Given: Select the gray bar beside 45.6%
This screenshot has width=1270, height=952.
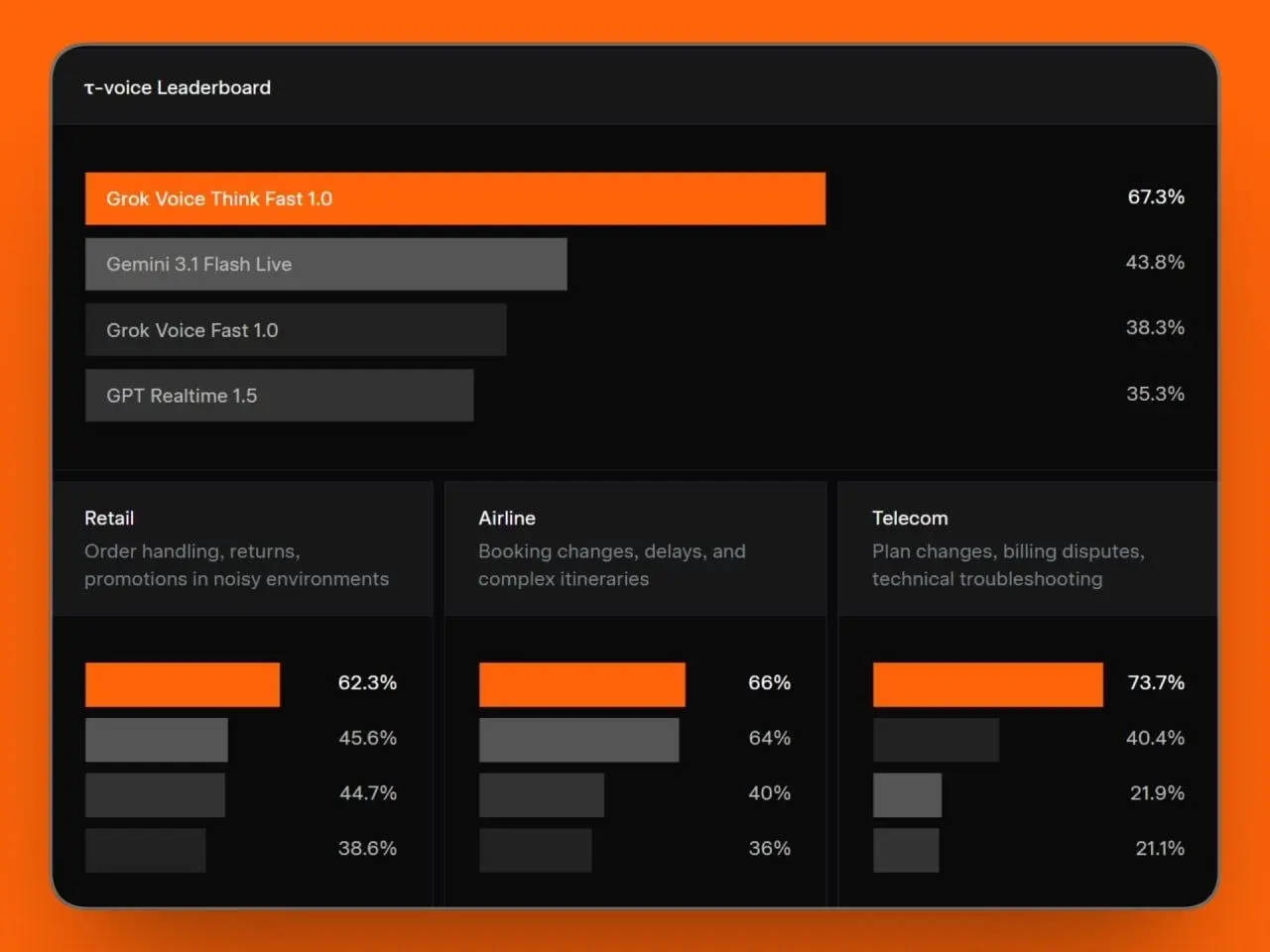Looking at the screenshot, I should [157, 740].
